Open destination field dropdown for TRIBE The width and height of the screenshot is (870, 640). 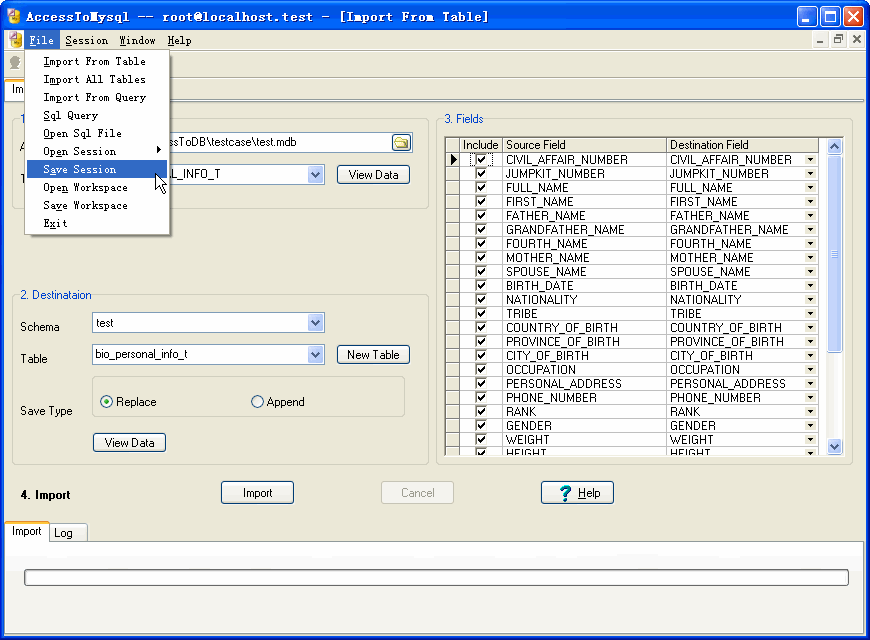click(x=811, y=314)
